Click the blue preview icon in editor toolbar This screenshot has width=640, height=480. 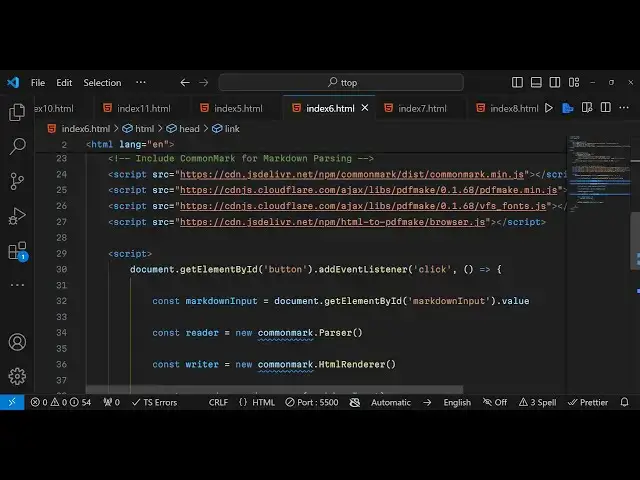(x=567, y=108)
